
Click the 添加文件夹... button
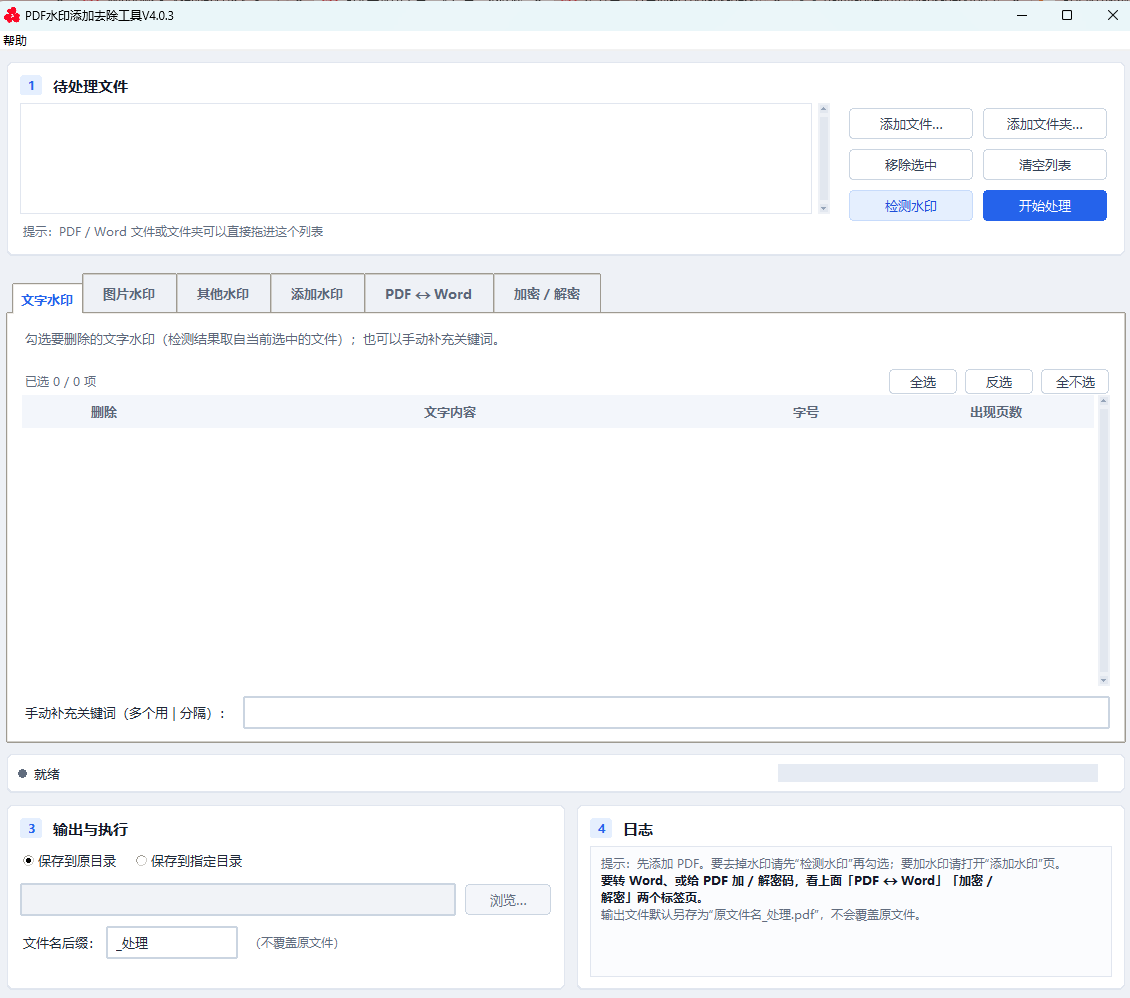[1044, 124]
